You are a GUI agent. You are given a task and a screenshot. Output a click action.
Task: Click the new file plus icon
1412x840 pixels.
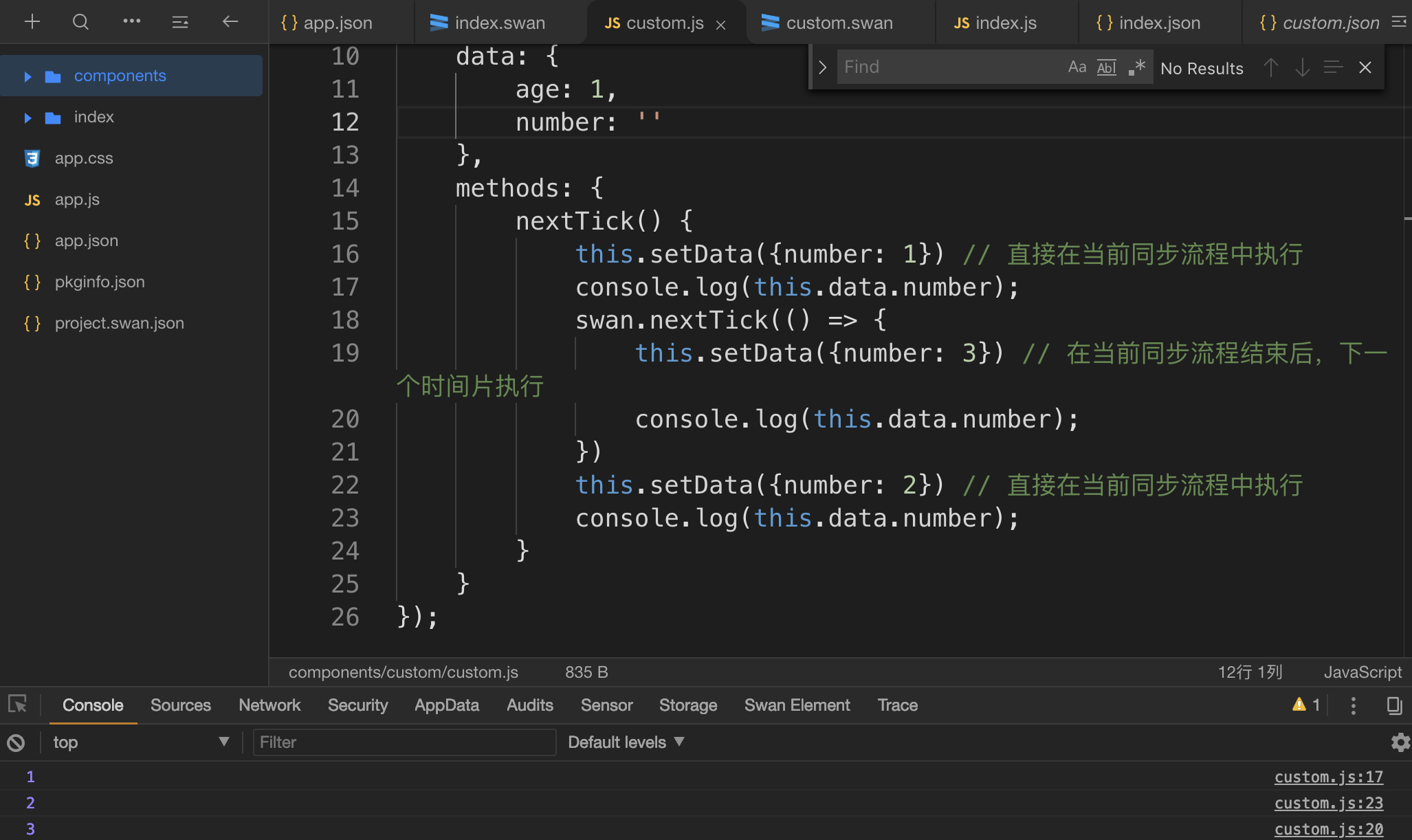[32, 22]
